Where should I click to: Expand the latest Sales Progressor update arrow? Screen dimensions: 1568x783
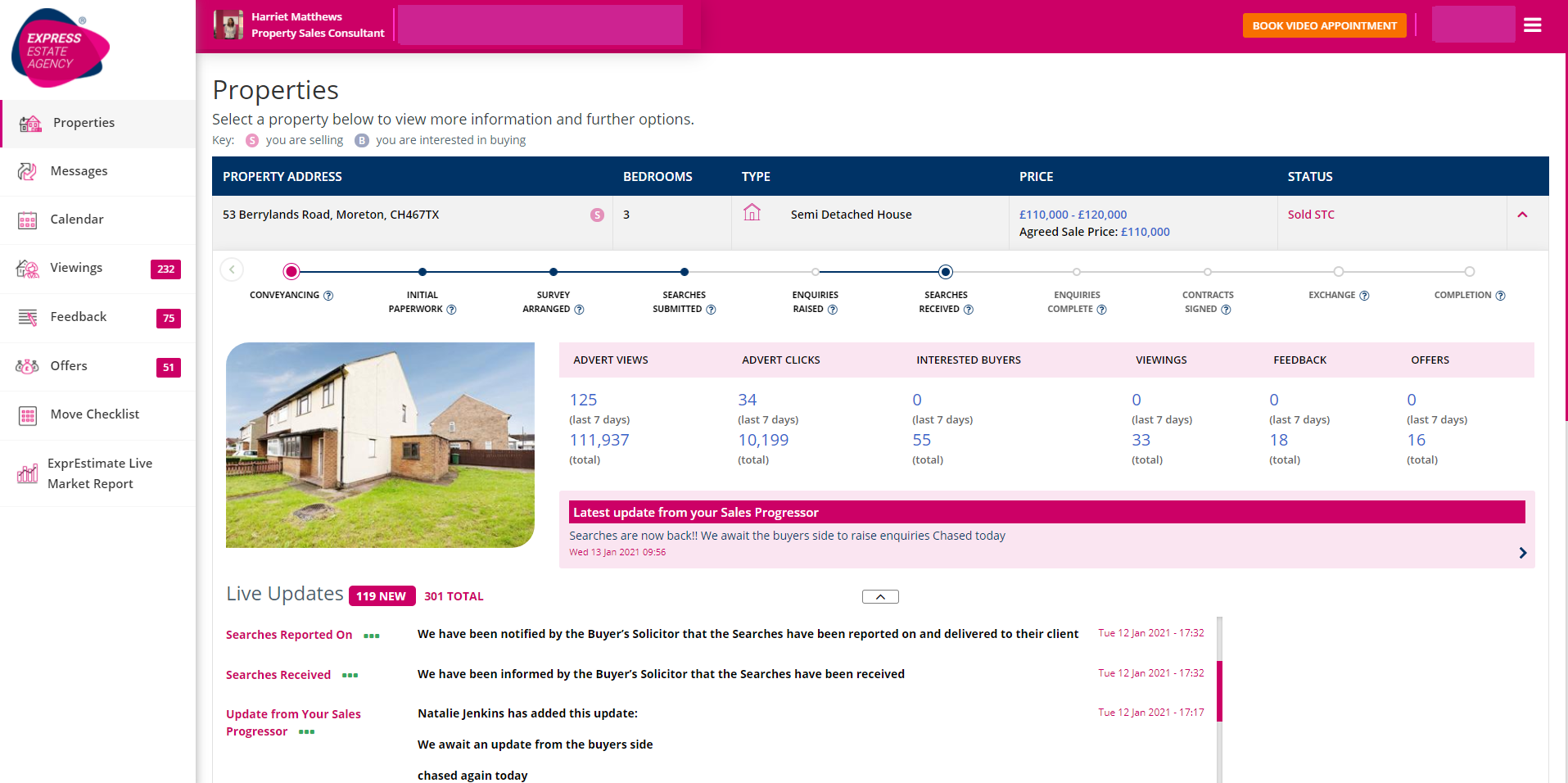point(1522,553)
